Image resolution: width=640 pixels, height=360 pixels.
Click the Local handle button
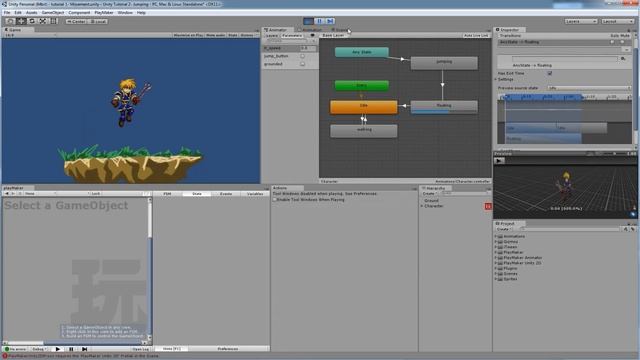tap(98, 21)
